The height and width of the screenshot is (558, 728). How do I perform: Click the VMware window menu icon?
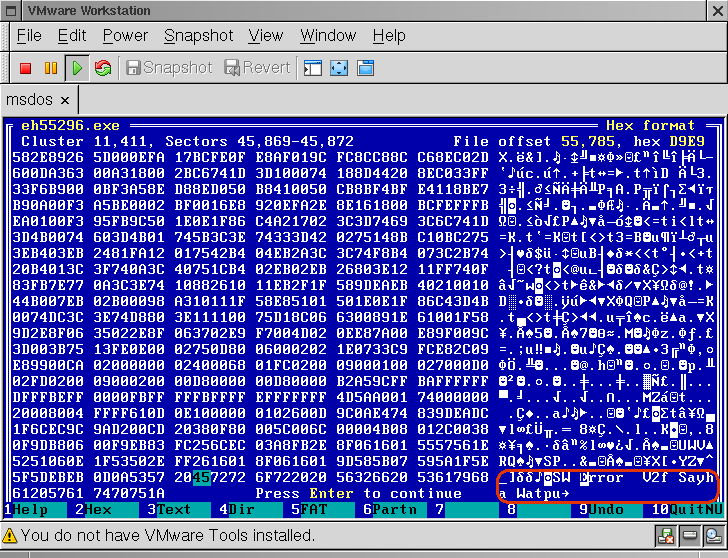click(x=11, y=11)
